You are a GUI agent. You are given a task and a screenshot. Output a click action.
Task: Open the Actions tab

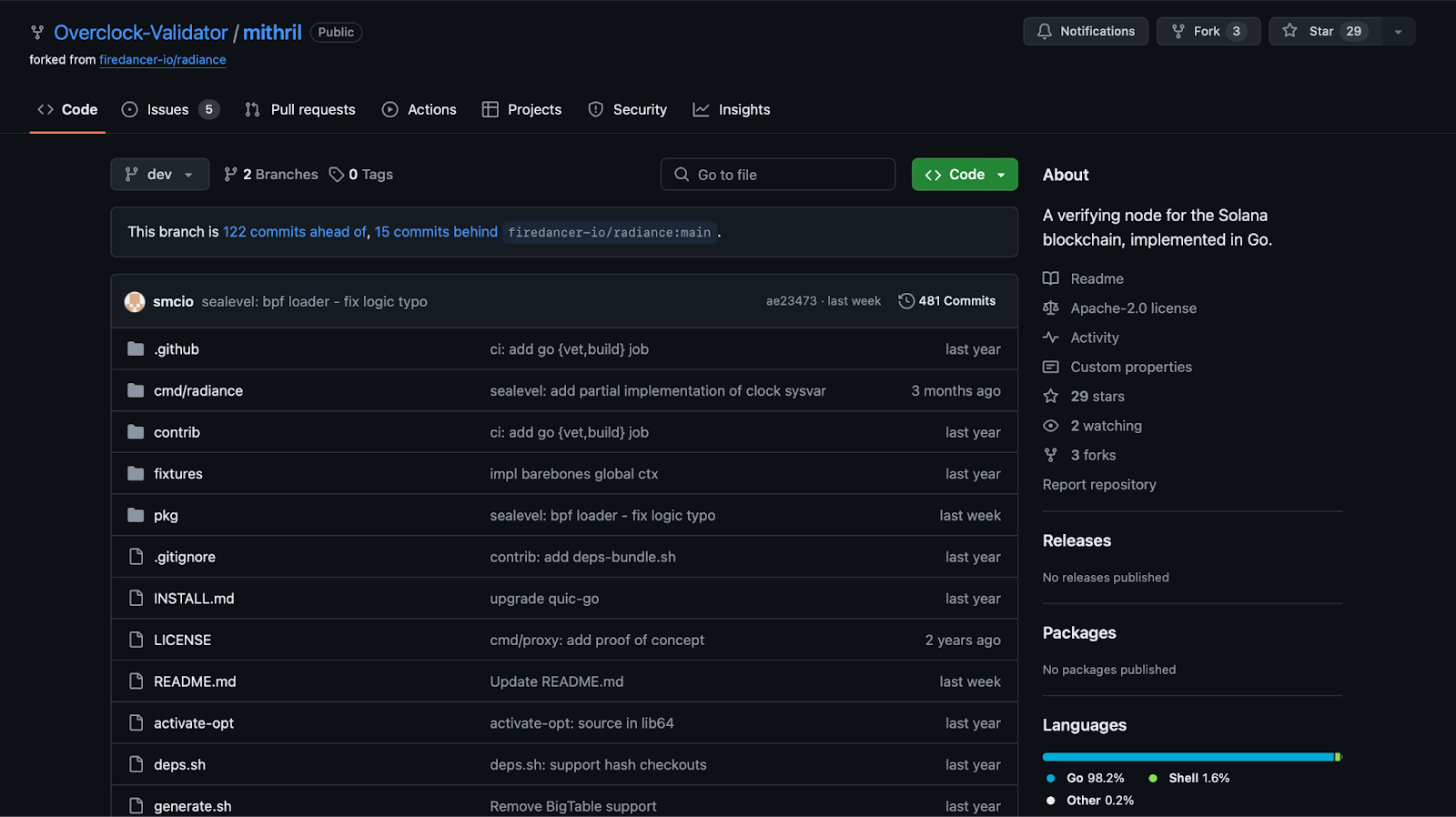[420, 109]
